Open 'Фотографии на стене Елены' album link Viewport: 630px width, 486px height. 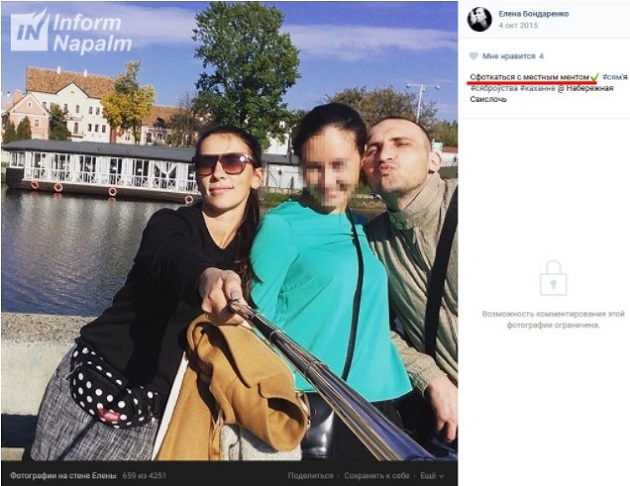(63, 476)
